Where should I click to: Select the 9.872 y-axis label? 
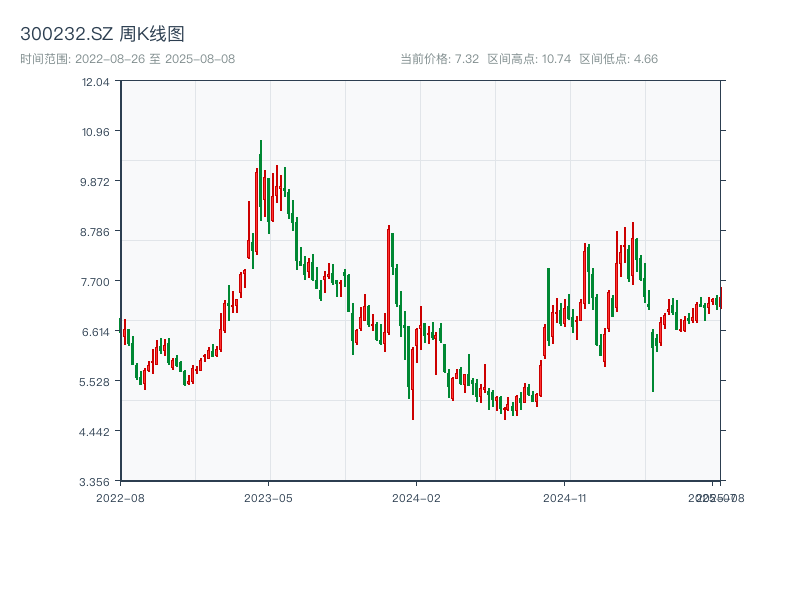tap(96, 182)
